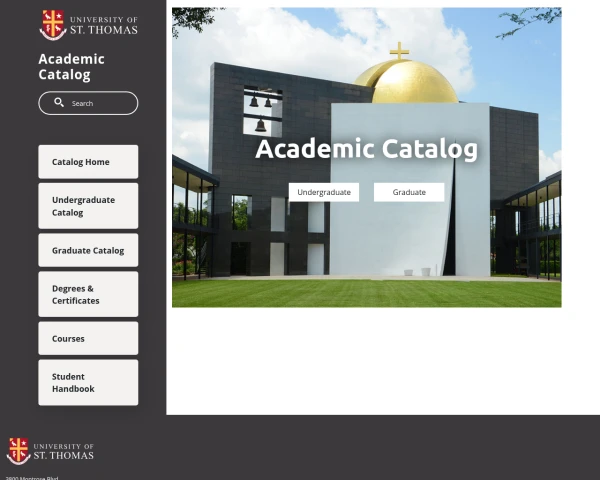Click the University of St. Thomas sidebar logo

(88, 25)
